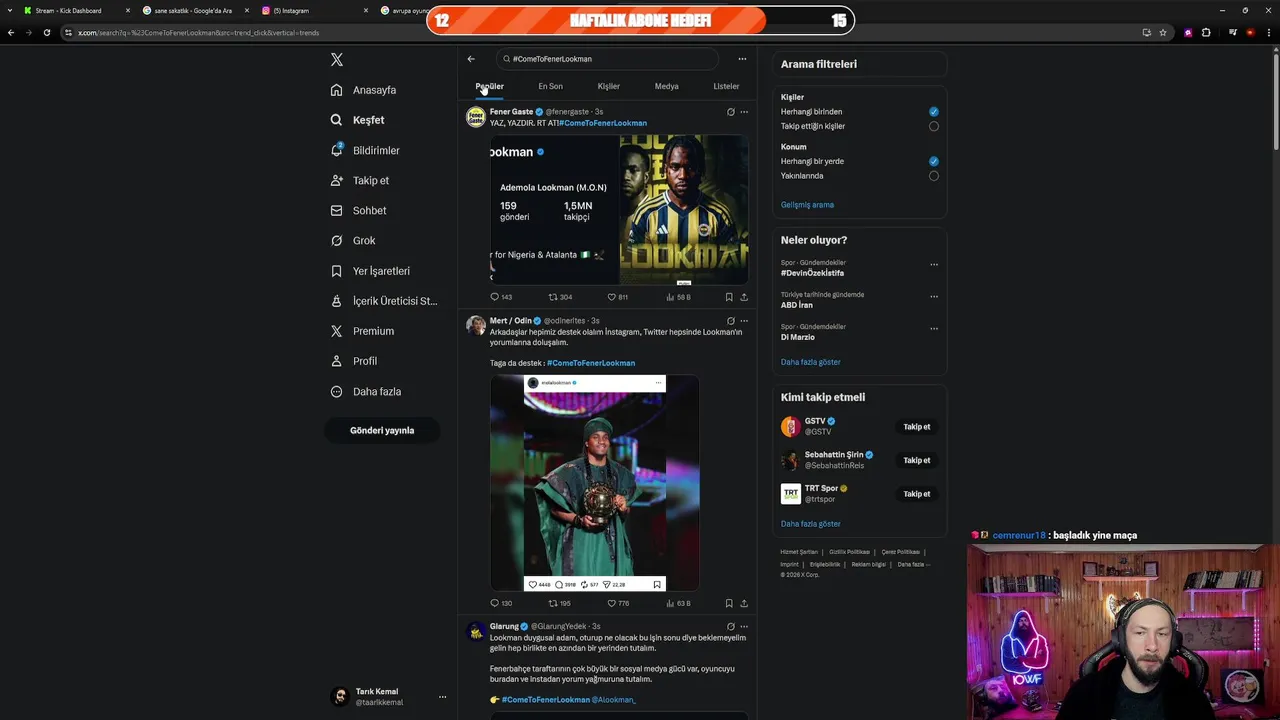
Task: Open Sohbet messages
Action: point(359,211)
